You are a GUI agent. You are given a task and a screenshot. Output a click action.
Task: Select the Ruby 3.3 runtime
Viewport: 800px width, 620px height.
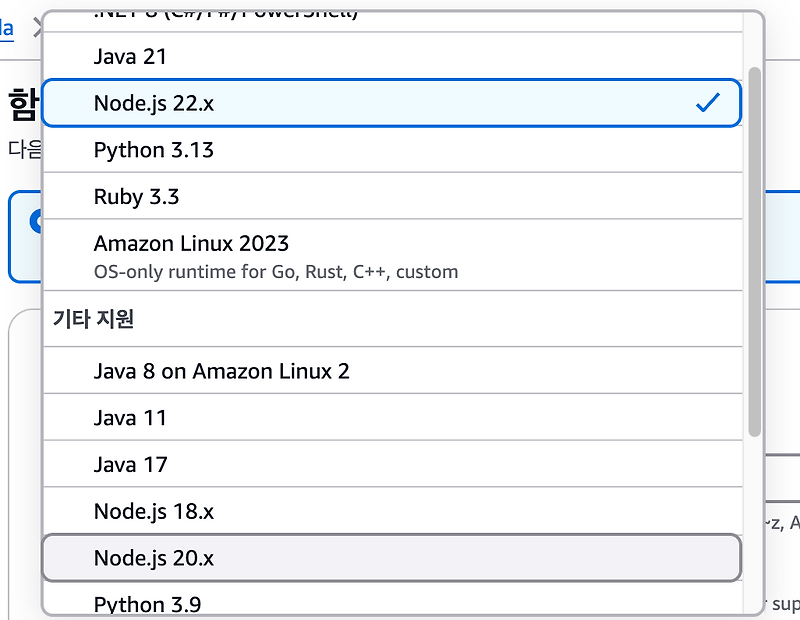(x=136, y=196)
